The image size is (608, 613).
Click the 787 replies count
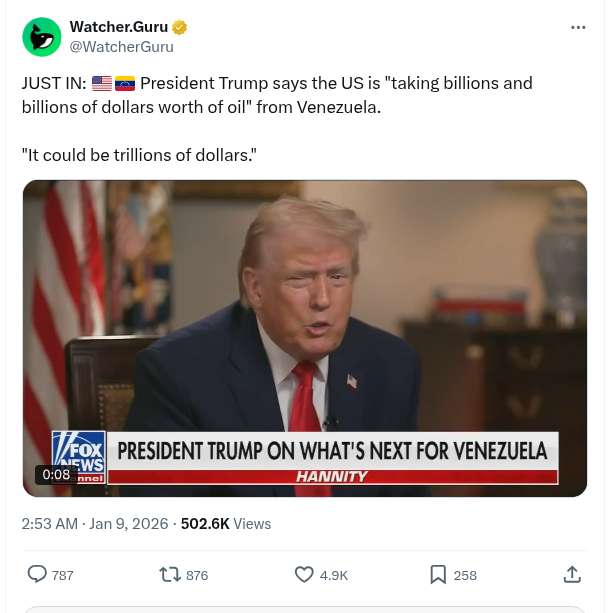point(62,575)
